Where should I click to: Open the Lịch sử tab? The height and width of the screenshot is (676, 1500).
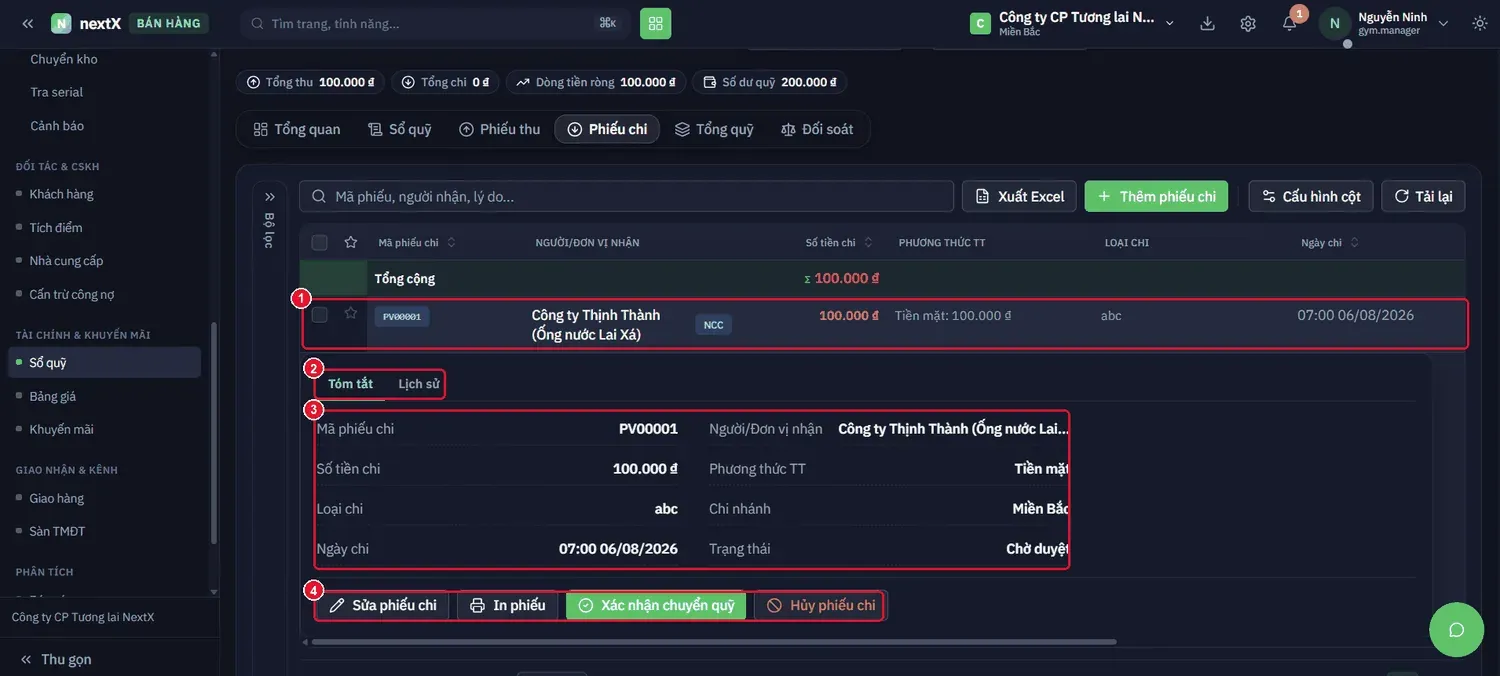click(x=419, y=384)
